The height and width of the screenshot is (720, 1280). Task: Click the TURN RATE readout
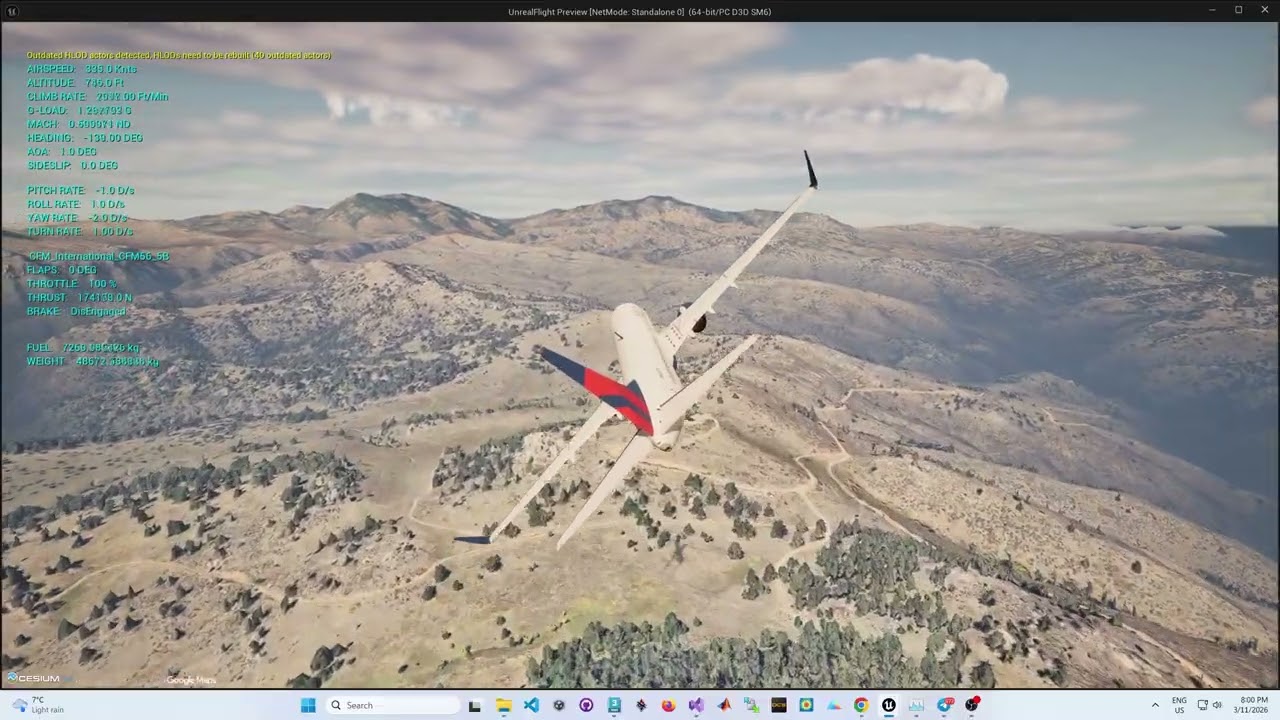[x=81, y=231]
